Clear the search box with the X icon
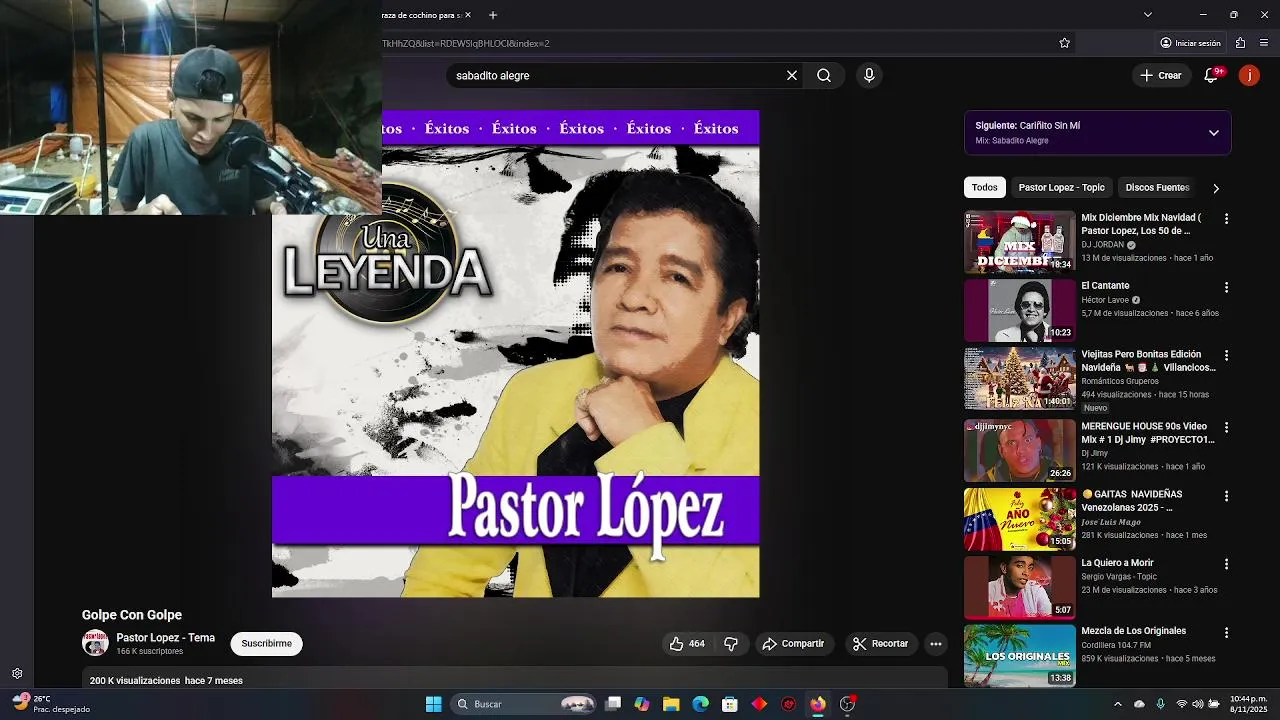This screenshot has height=720, width=1280. [792, 75]
